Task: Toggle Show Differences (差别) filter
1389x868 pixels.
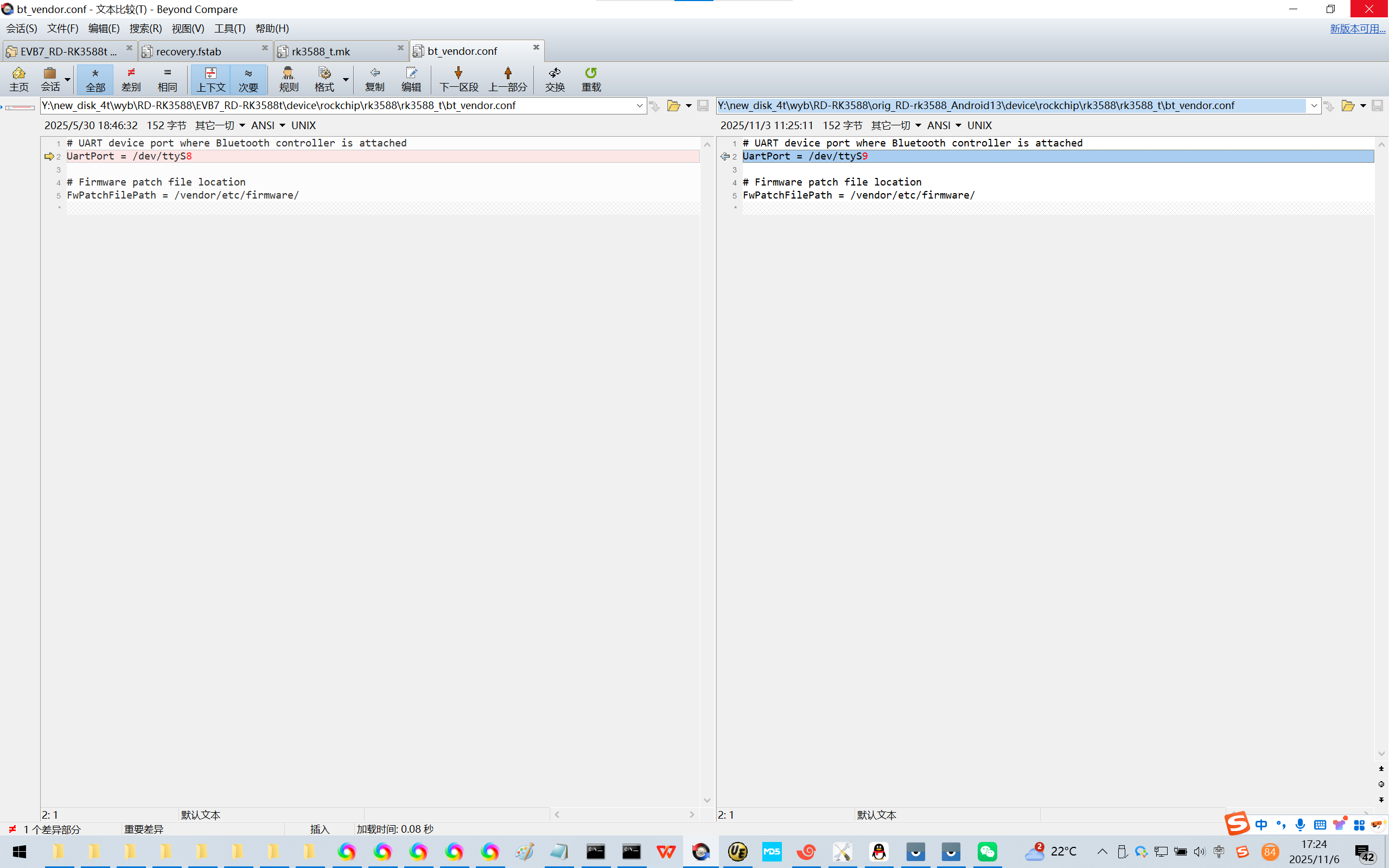Action: pyautogui.click(x=131, y=79)
